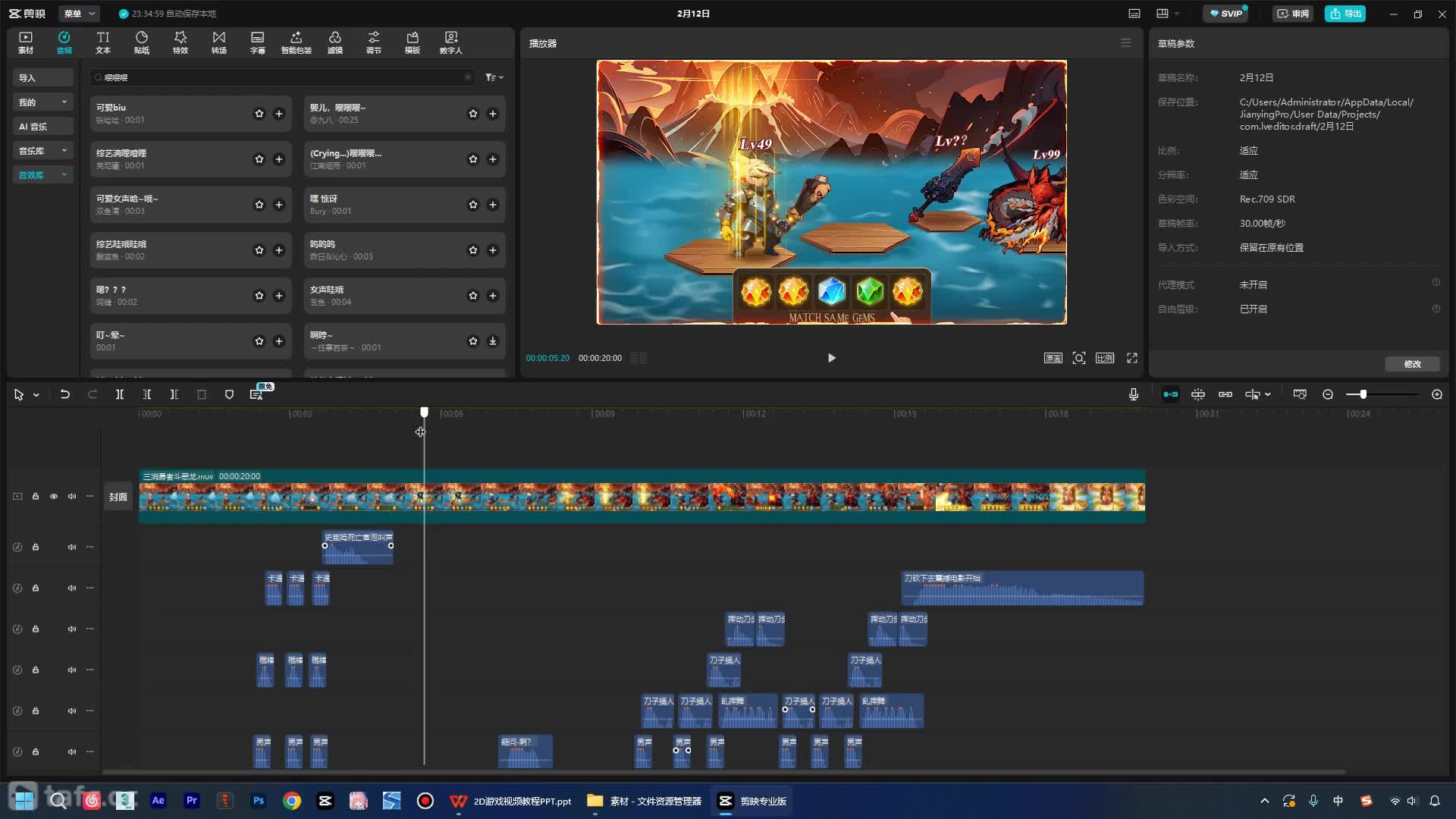Open the 模板 templates tab
This screenshot has width=1456, height=819.
(413, 42)
